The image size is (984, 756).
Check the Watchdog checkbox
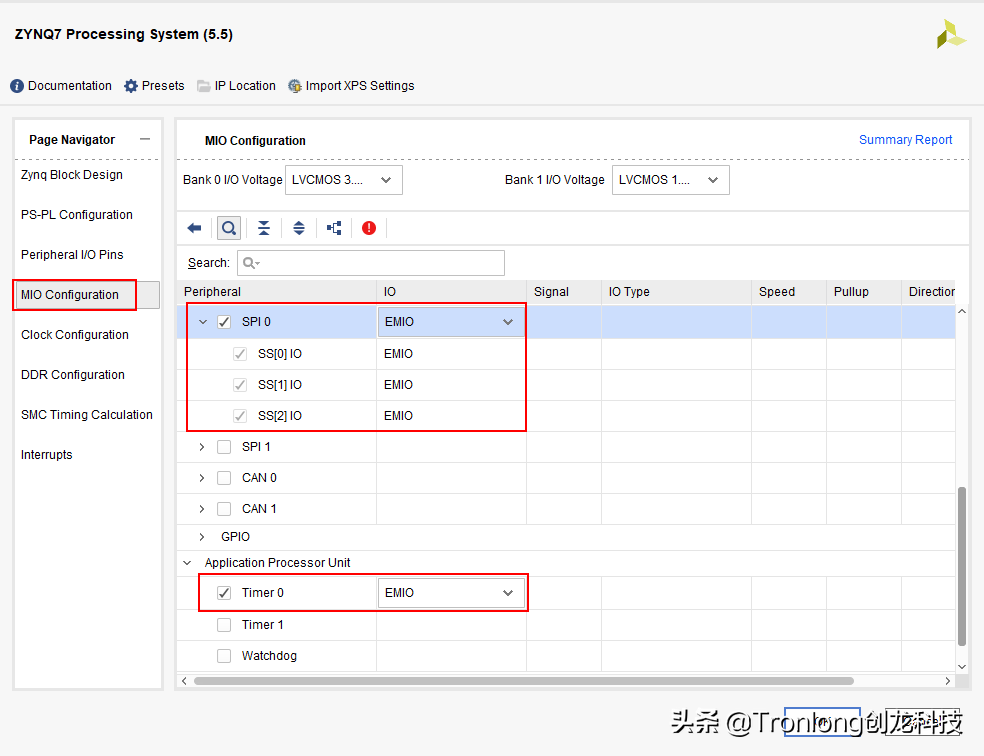[223, 655]
